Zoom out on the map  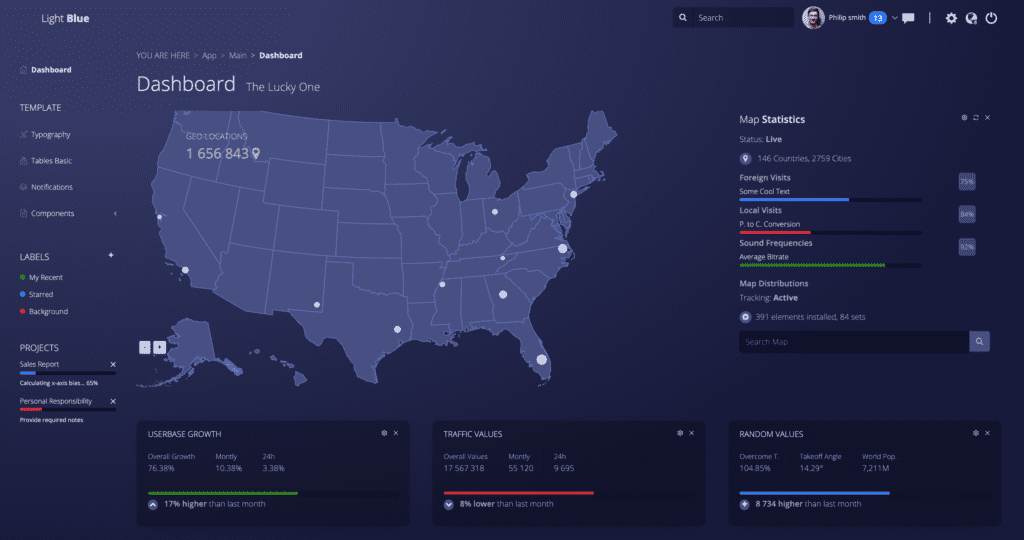145,347
